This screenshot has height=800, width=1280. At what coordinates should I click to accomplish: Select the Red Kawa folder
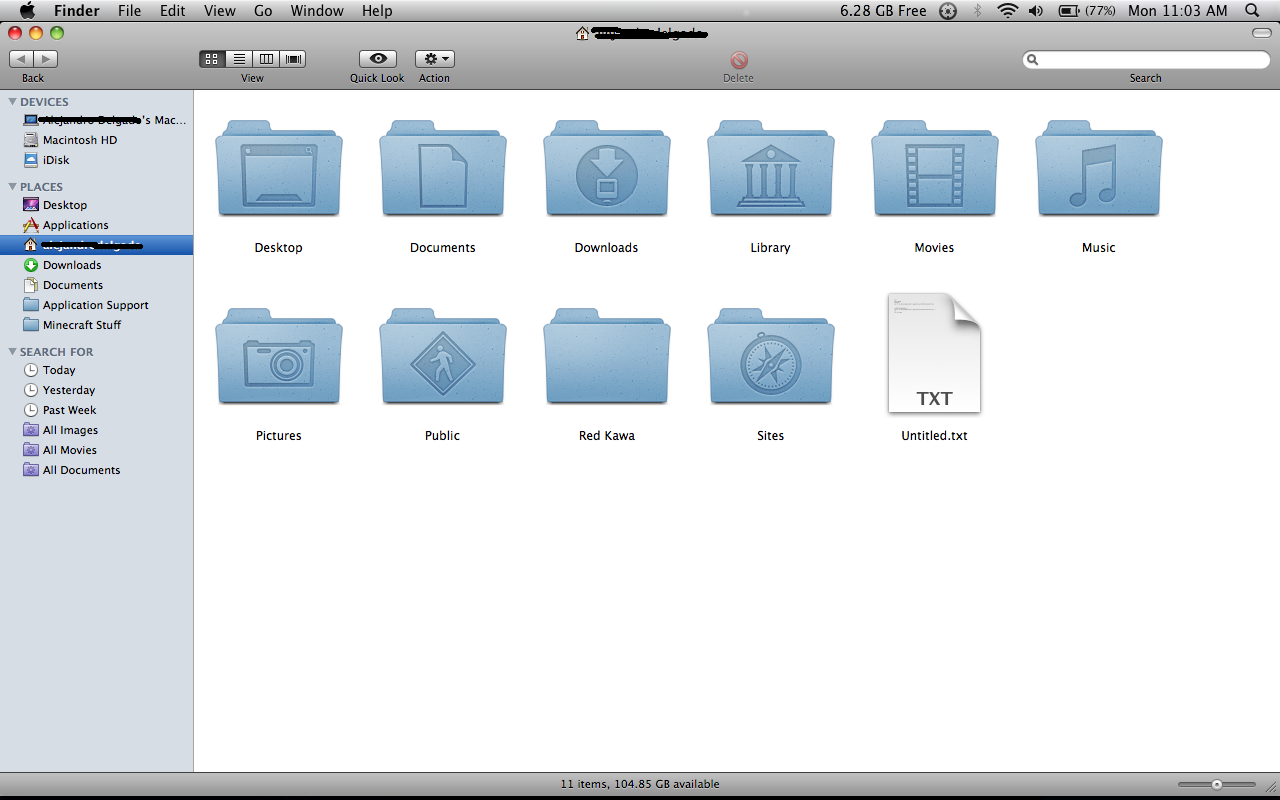(607, 356)
